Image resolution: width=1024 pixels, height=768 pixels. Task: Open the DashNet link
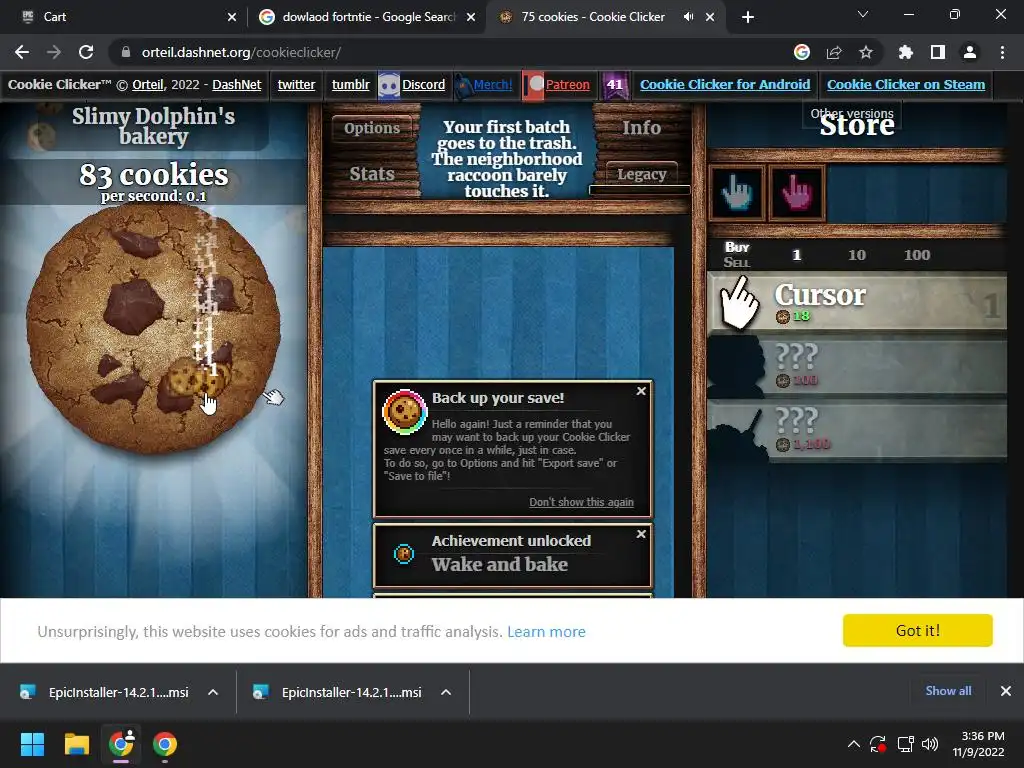tap(236, 84)
